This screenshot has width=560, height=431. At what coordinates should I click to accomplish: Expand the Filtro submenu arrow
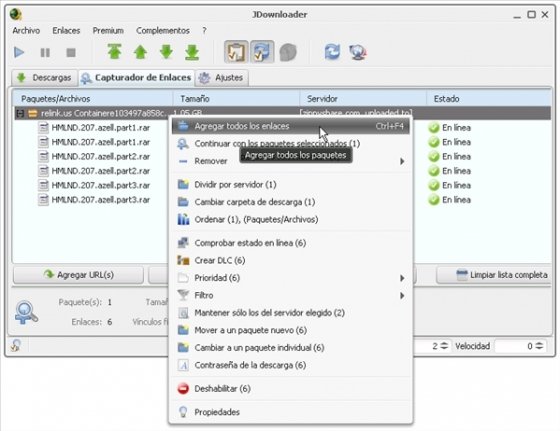coord(402,296)
